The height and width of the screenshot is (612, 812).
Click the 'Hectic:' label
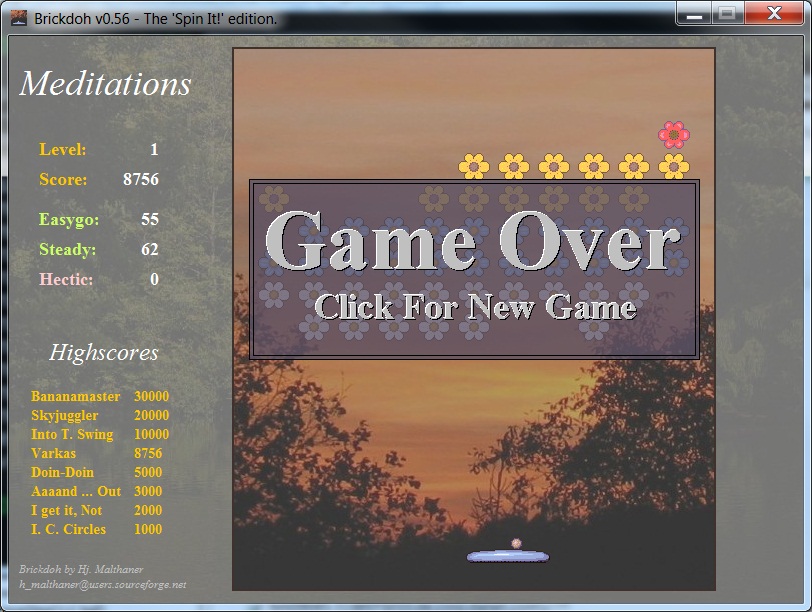[x=66, y=279]
